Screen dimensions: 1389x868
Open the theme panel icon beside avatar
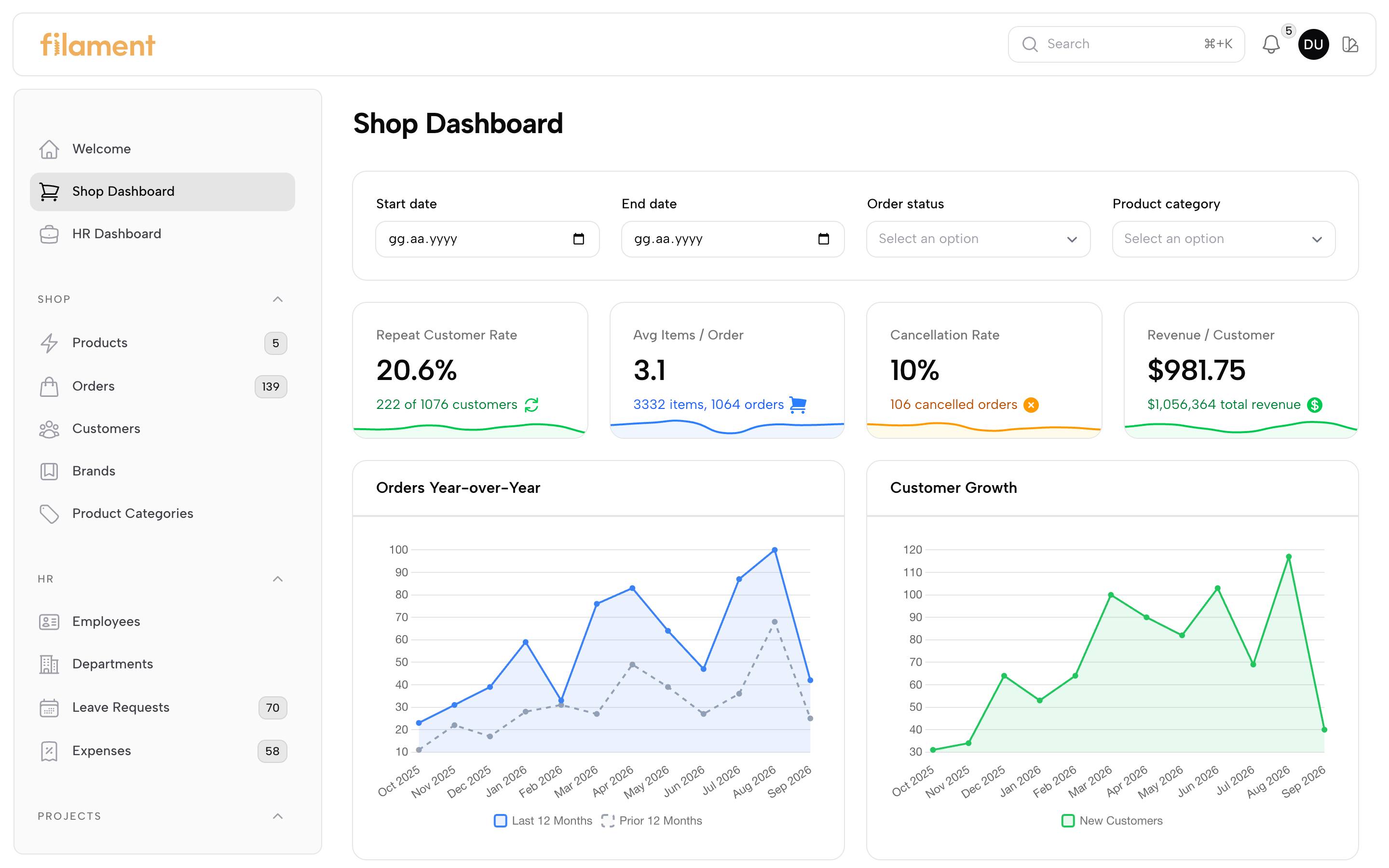(1350, 44)
